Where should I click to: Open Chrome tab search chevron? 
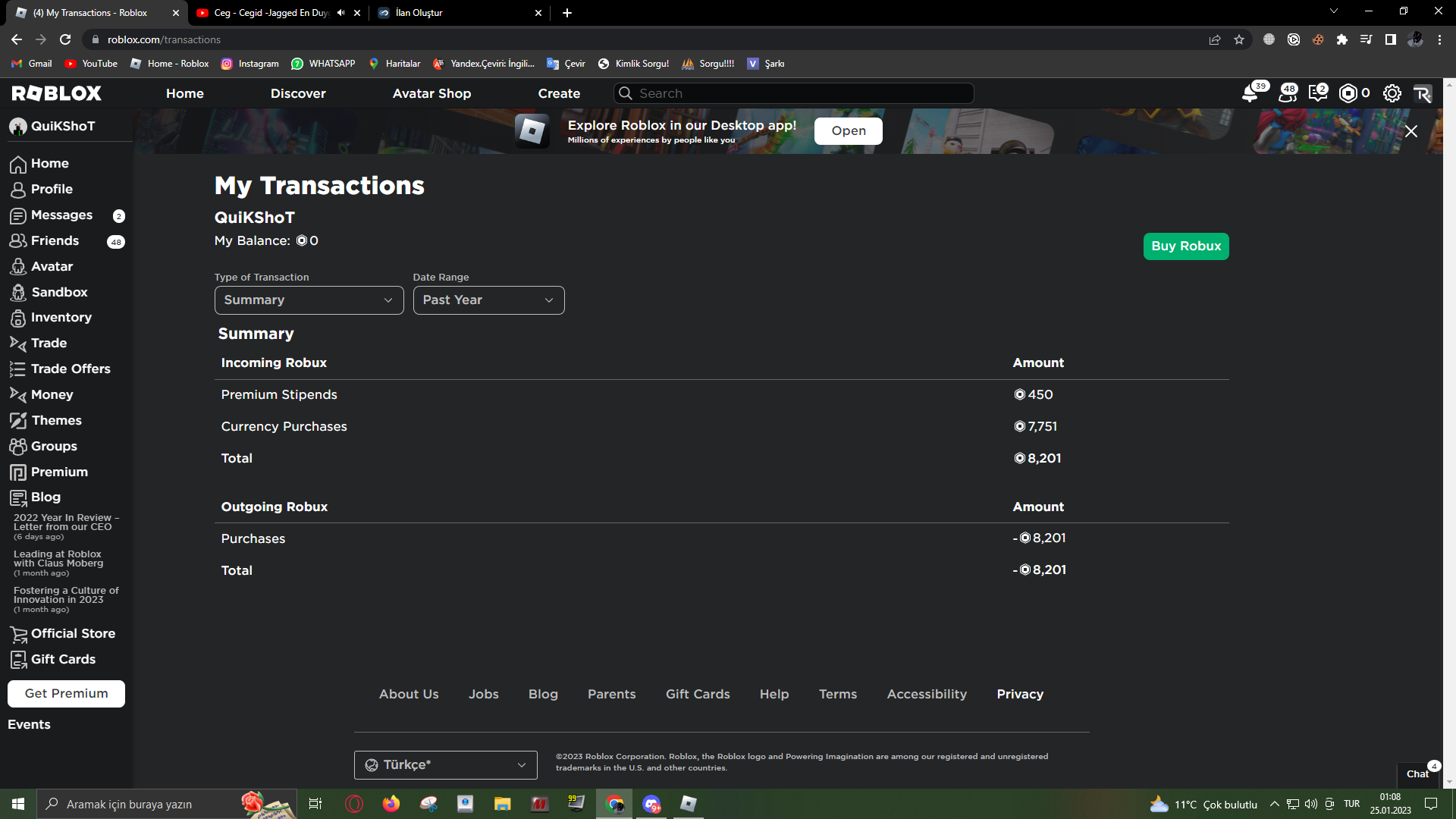(1334, 11)
